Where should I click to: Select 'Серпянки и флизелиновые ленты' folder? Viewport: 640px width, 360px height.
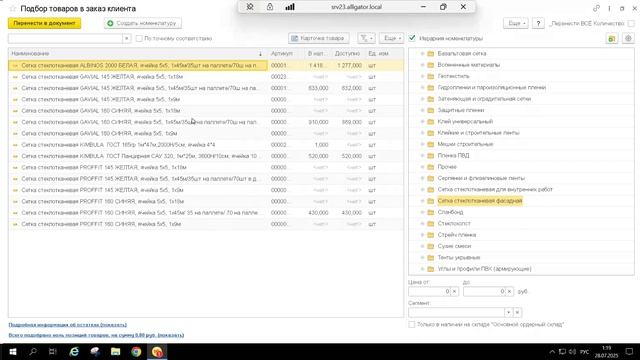[x=481, y=178]
